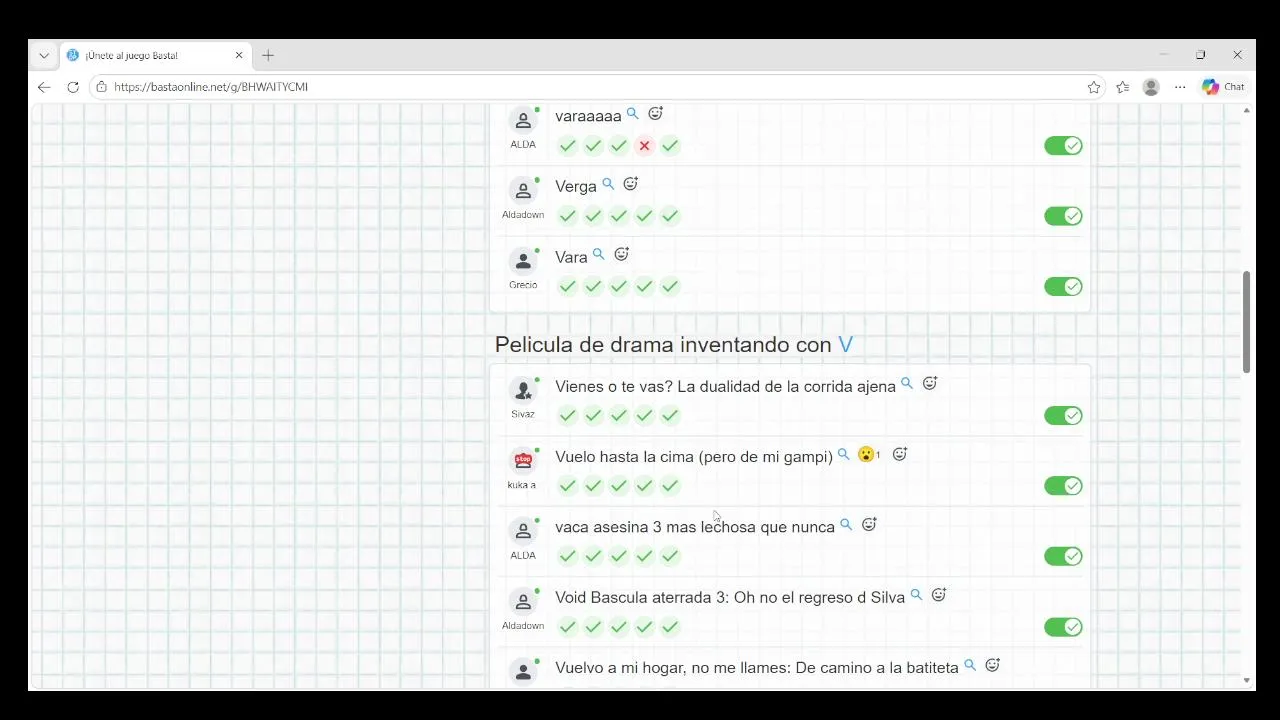Click Aldadown's avatar beside 'Void Bascula'

pos(523,602)
